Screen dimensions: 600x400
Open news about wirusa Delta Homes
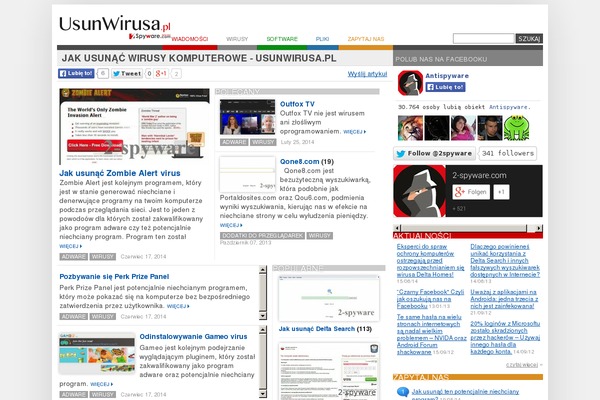coord(430,261)
